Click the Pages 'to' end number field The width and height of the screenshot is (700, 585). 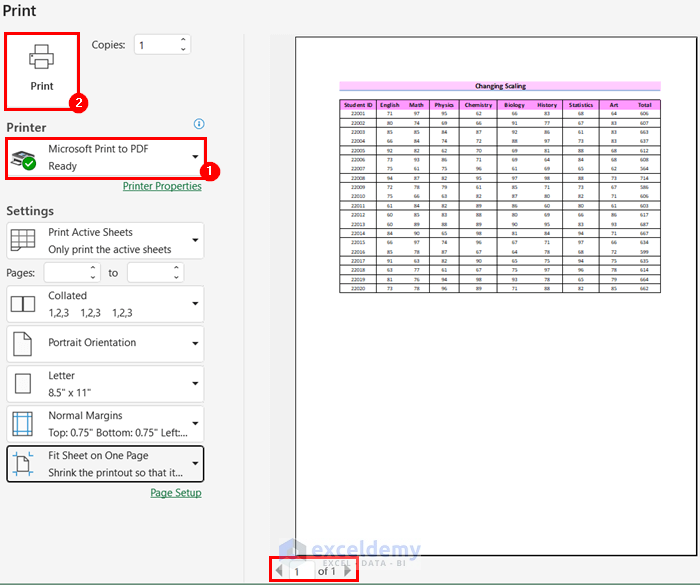[x=150, y=272]
